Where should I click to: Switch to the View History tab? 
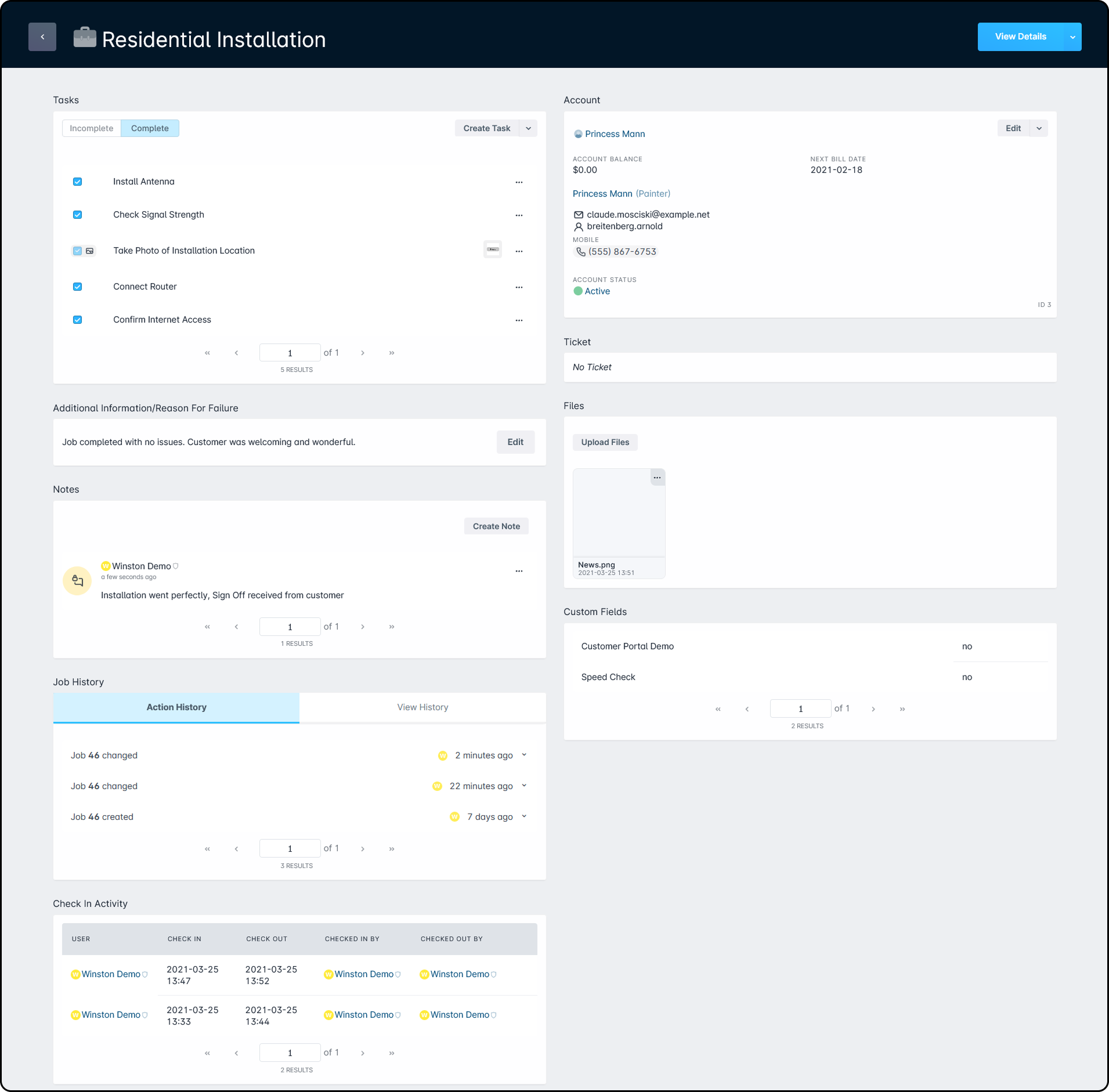[x=422, y=707]
